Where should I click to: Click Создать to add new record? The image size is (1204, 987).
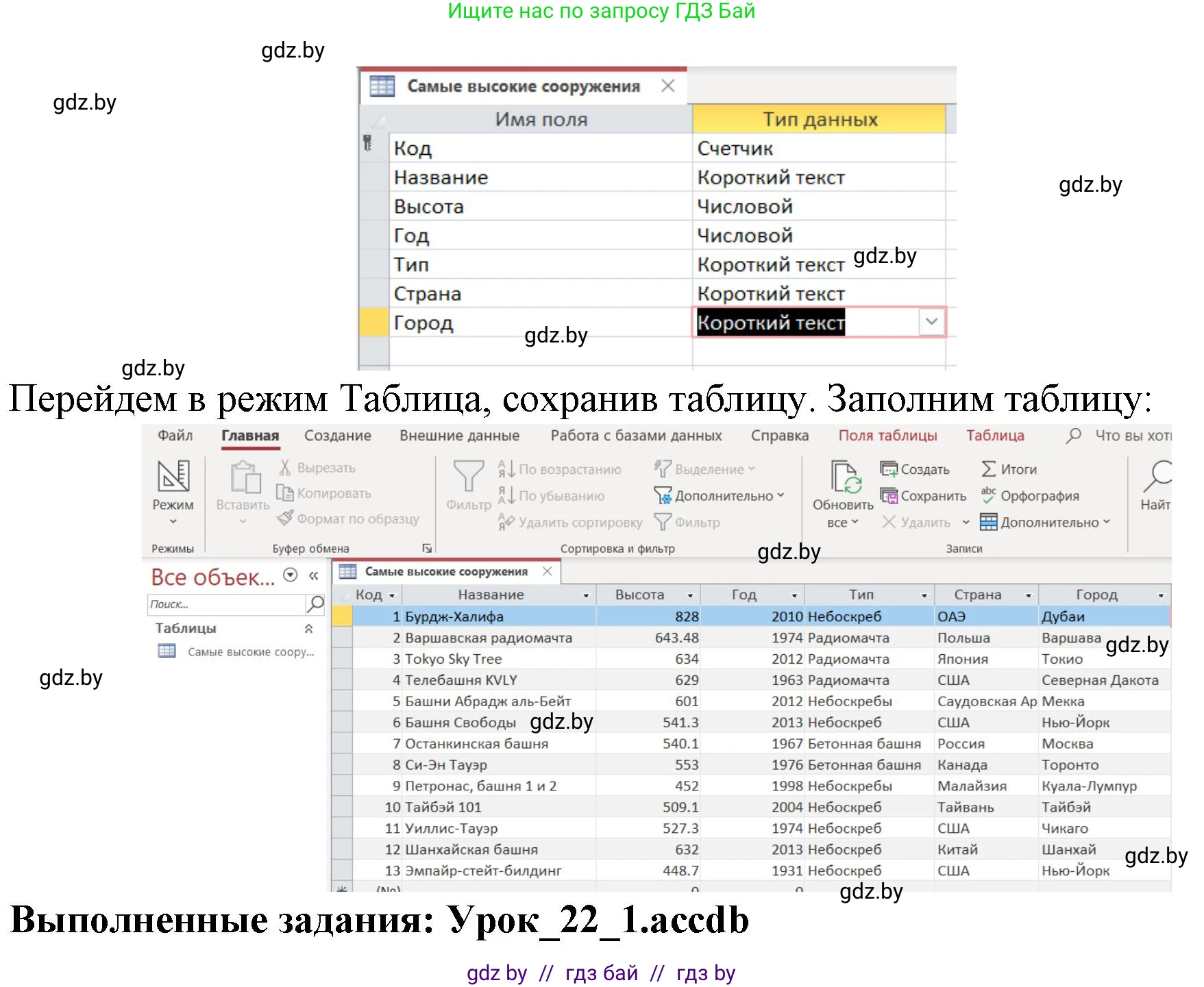pos(889,469)
